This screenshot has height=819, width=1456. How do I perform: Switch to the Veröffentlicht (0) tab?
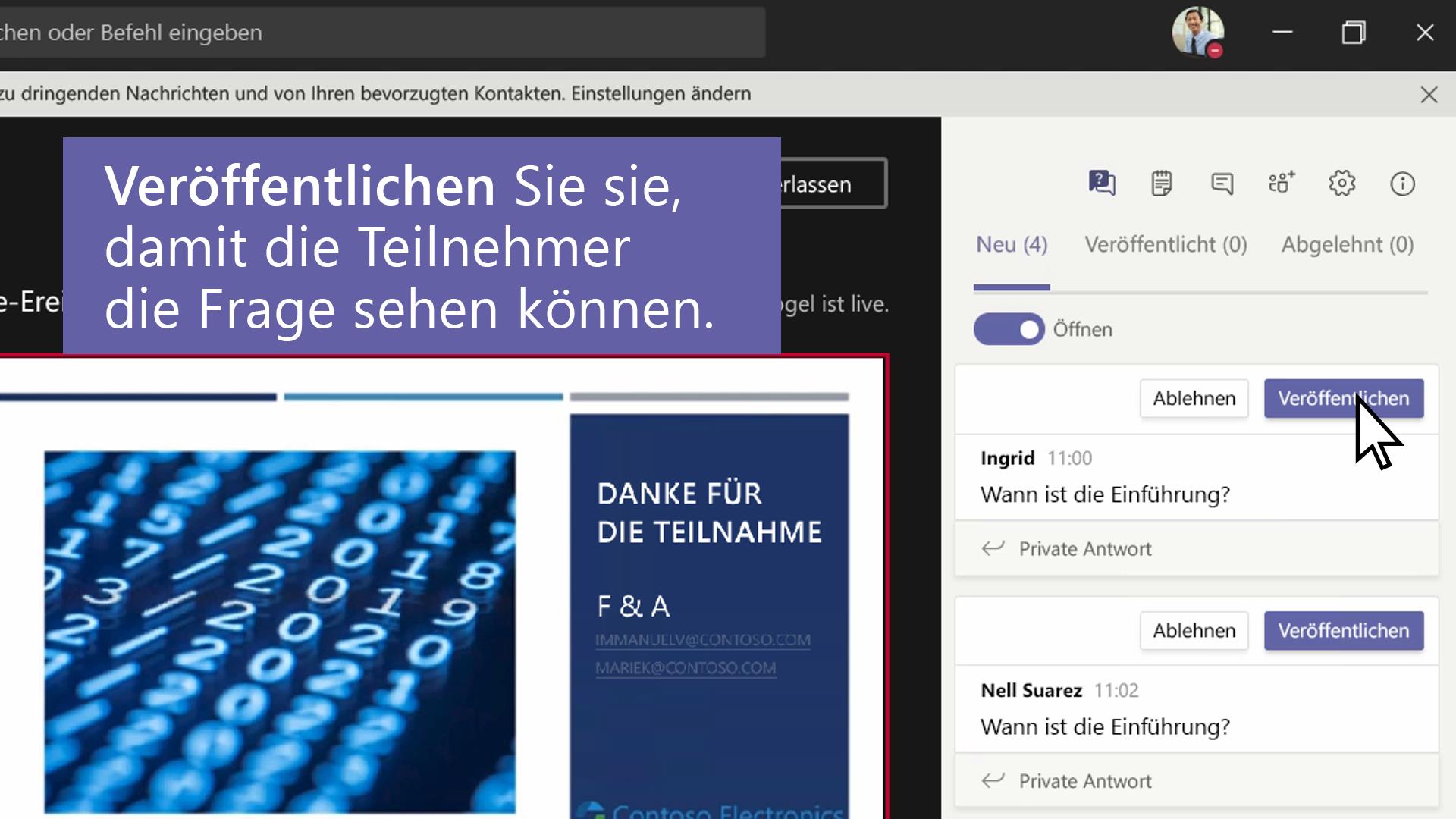click(1166, 244)
